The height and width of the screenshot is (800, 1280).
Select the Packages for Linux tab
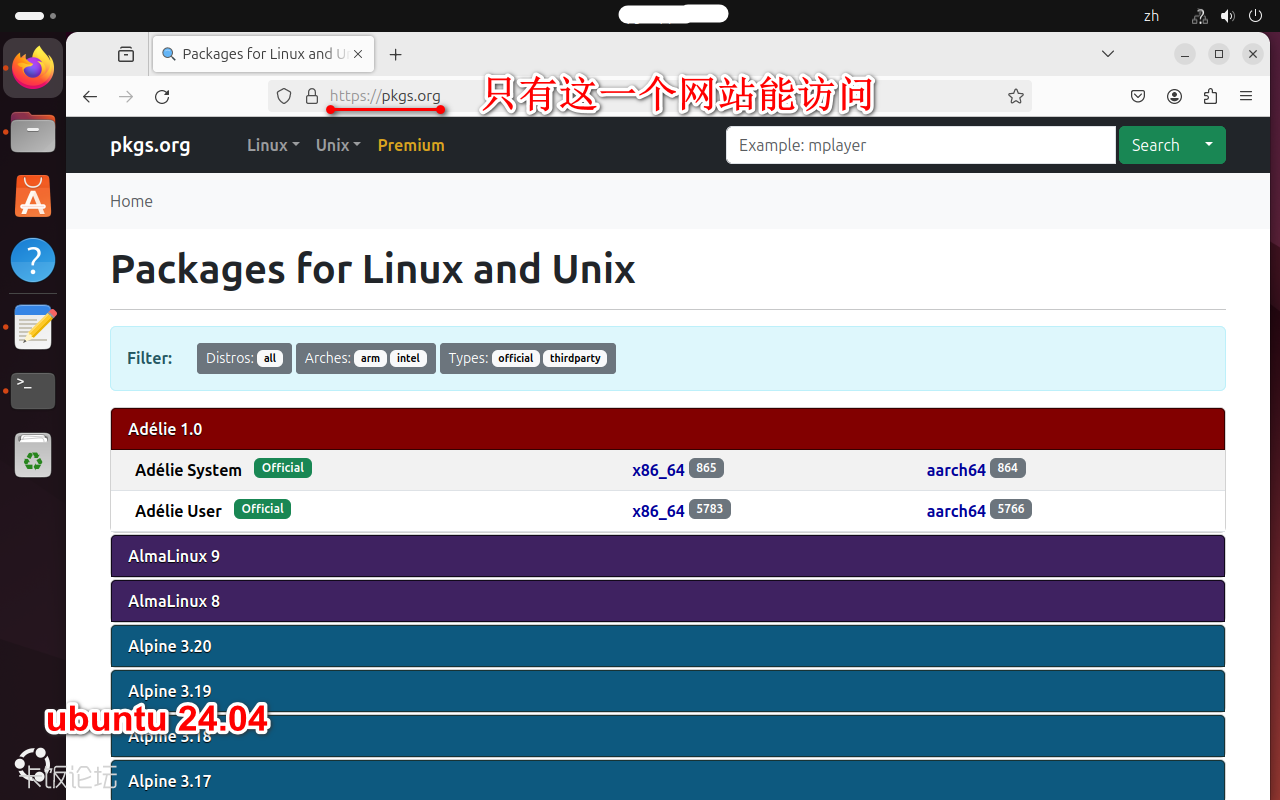point(263,54)
